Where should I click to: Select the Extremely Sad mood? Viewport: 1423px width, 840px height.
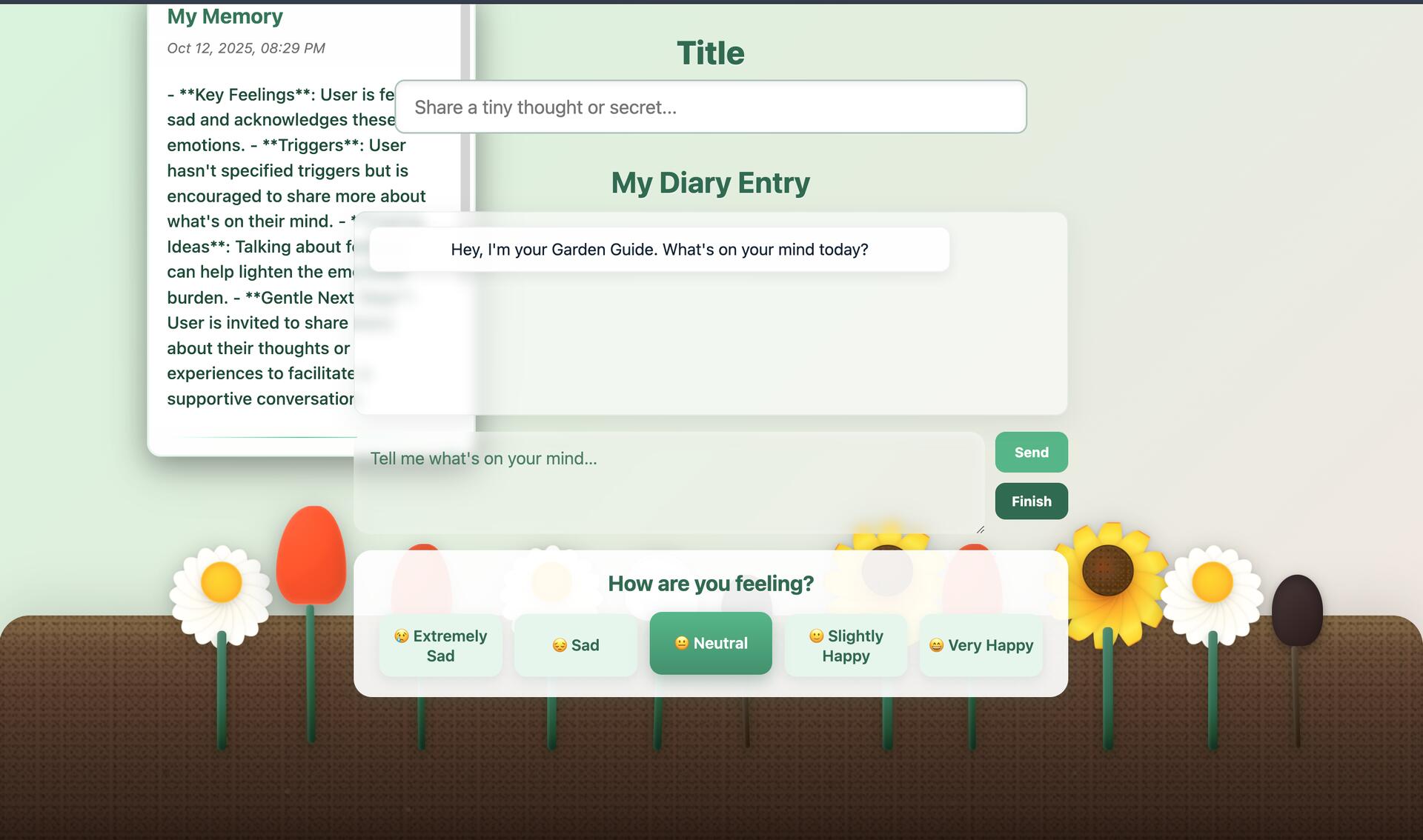pyautogui.click(x=440, y=645)
